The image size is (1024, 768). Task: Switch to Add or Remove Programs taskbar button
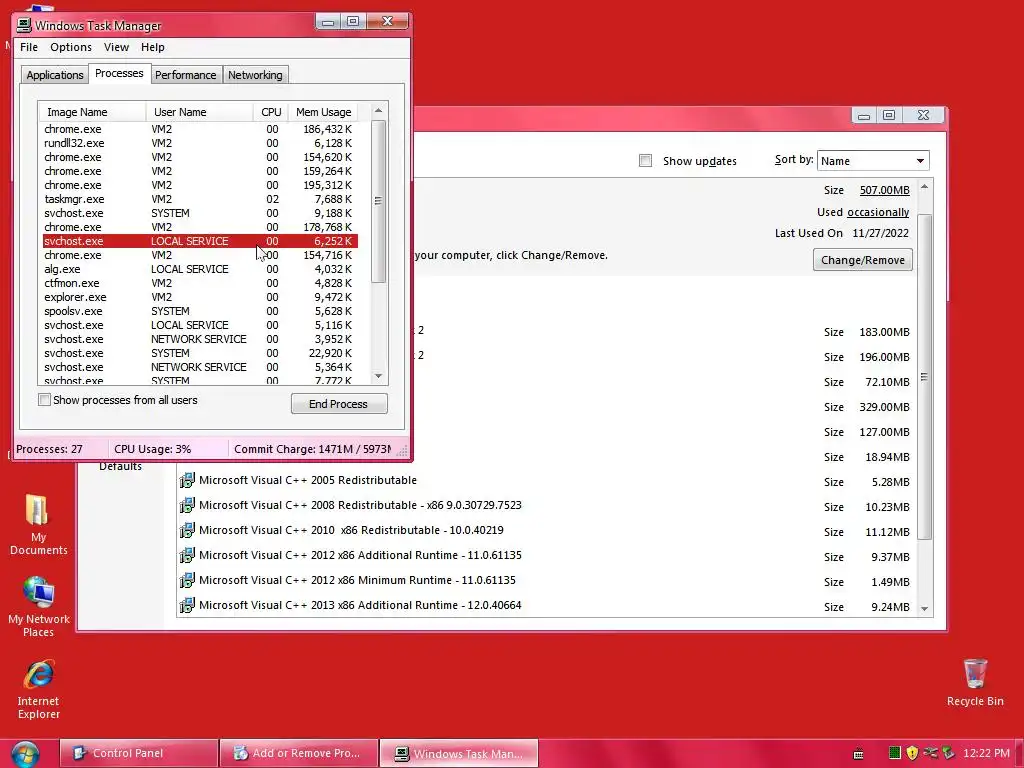[x=299, y=754]
